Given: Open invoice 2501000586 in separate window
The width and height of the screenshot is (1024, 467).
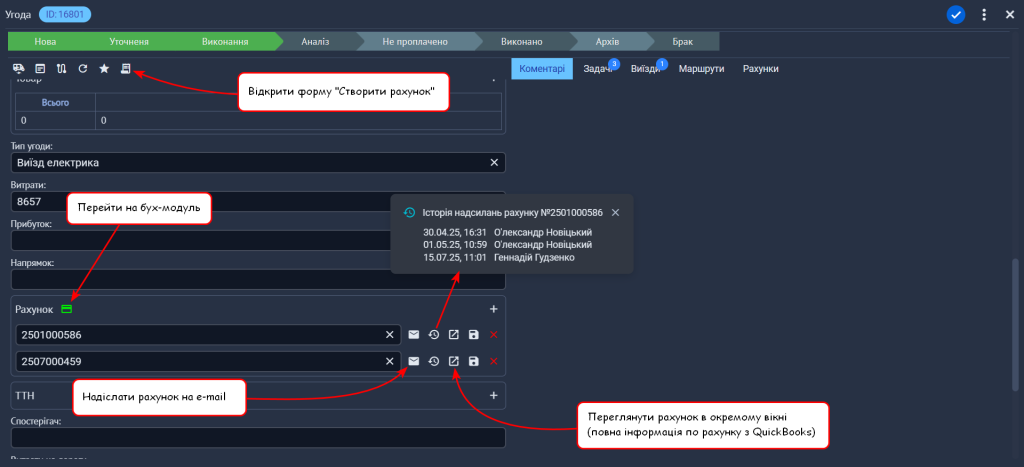Looking at the screenshot, I should point(454,334).
